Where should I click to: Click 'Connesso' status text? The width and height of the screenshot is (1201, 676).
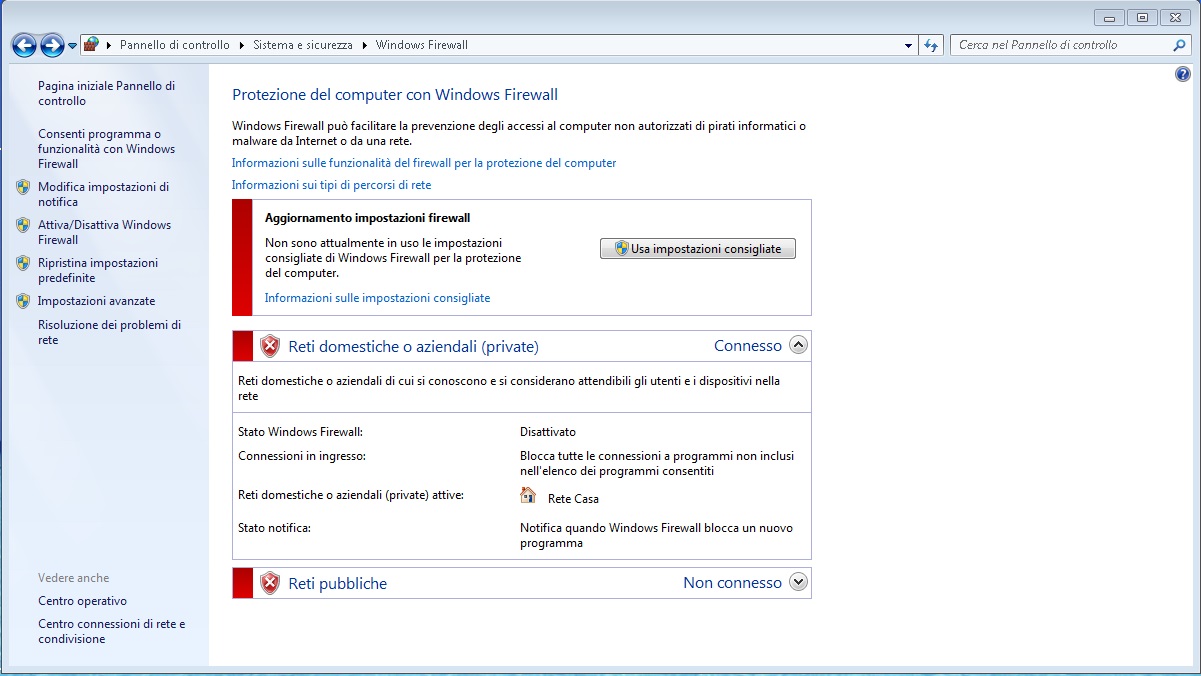748,346
